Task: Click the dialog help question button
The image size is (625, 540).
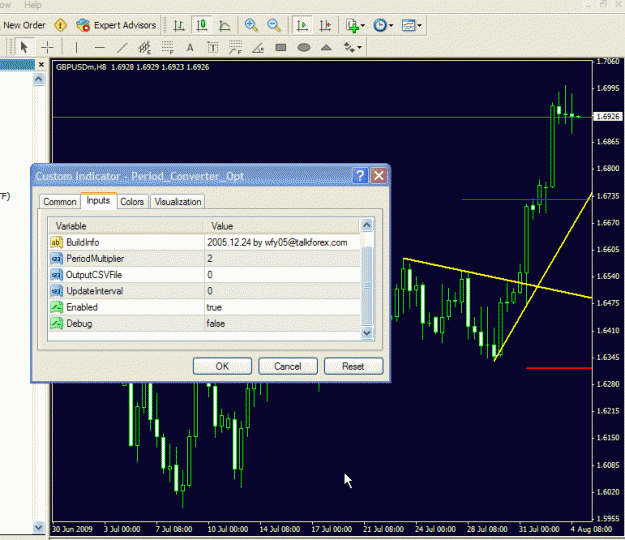Action: tap(360, 175)
